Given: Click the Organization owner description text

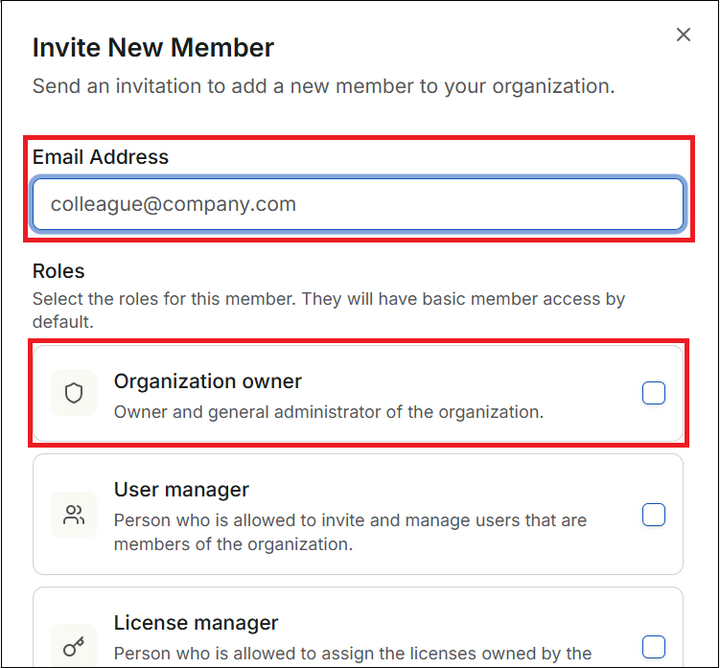Looking at the screenshot, I should click(x=328, y=411).
